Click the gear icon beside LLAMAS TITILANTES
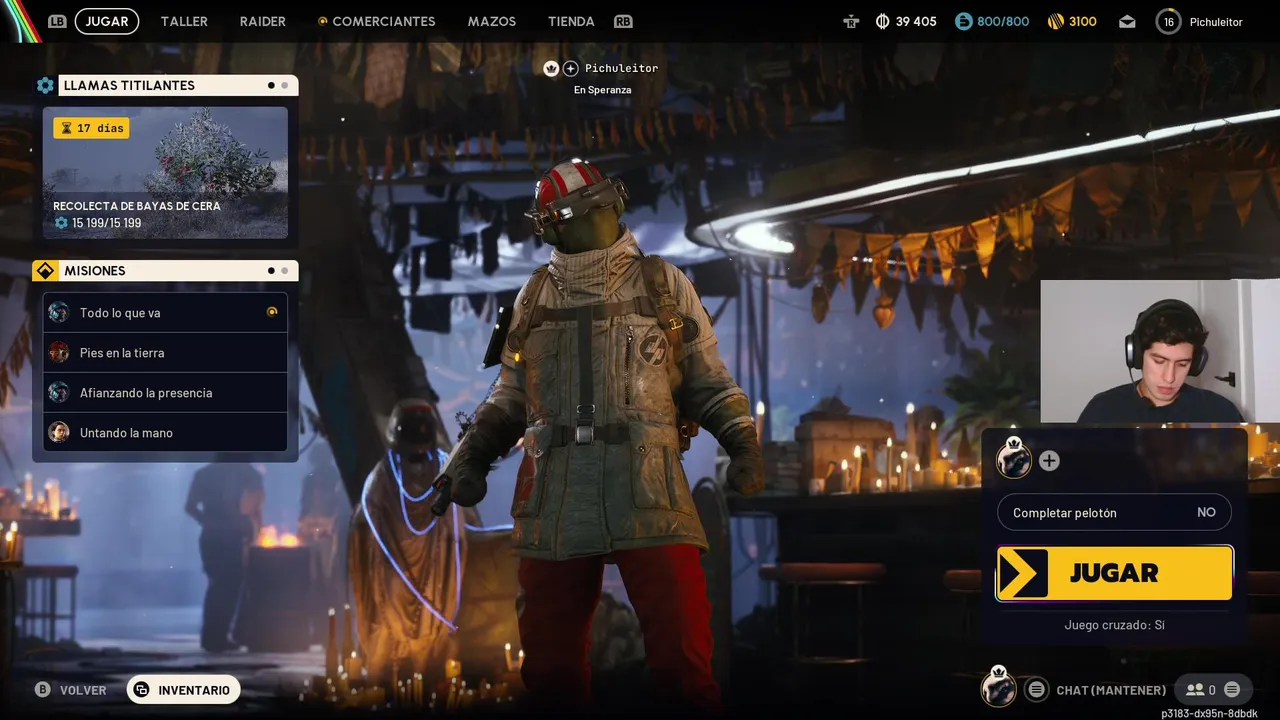 point(45,85)
